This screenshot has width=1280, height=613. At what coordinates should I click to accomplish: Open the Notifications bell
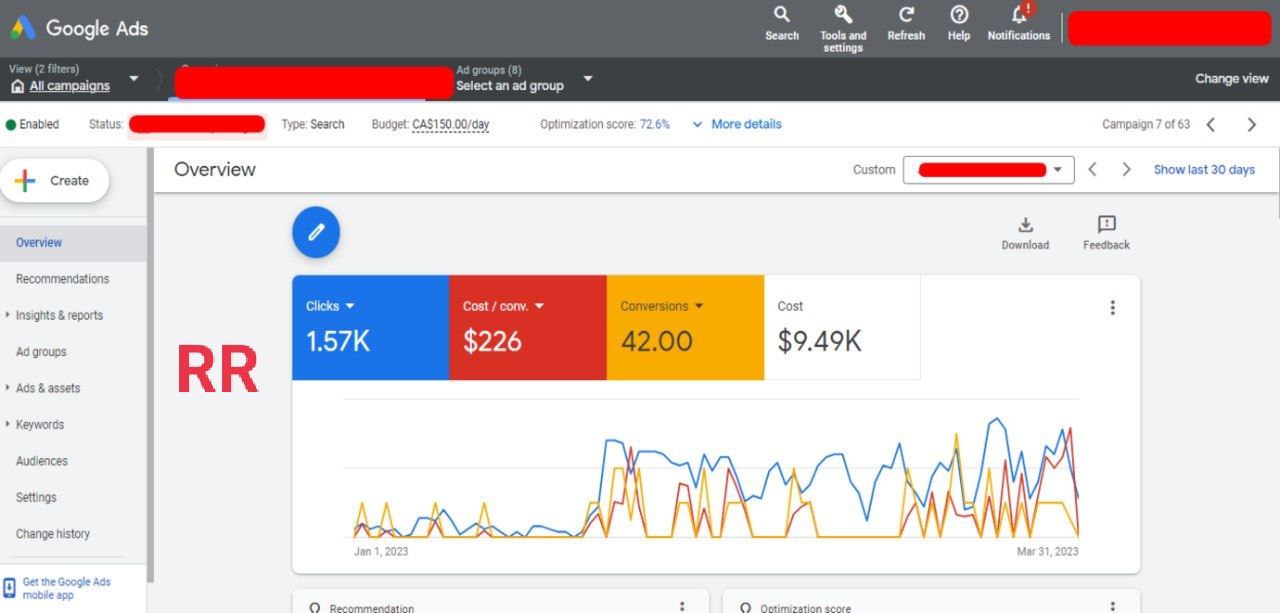click(1019, 15)
